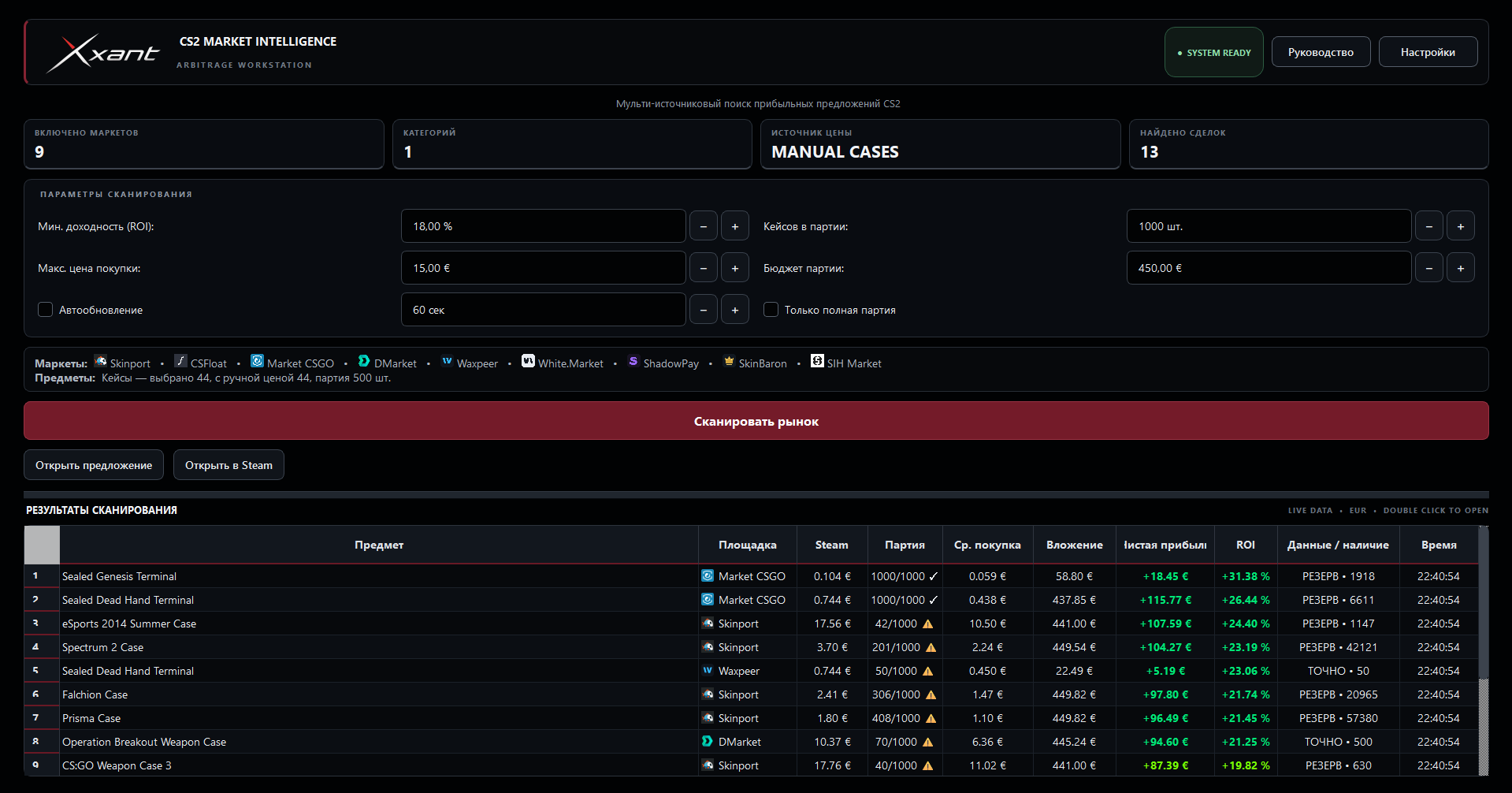Click the cases per batch field 1000 шт.

coord(1269,226)
